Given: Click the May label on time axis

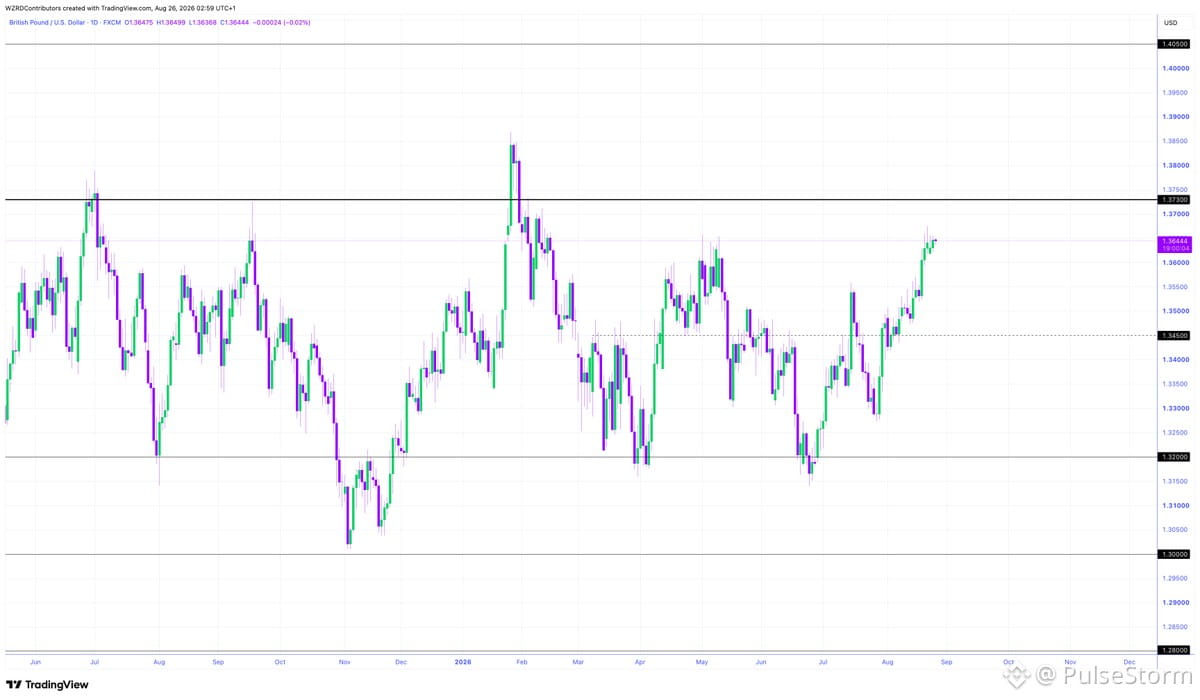Looking at the screenshot, I should point(702,662).
